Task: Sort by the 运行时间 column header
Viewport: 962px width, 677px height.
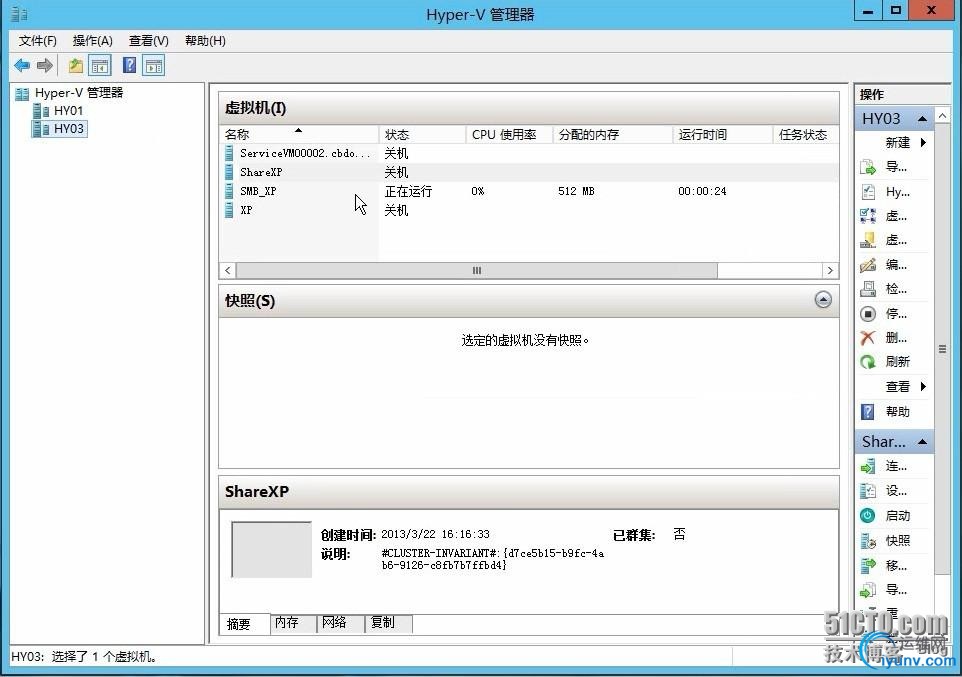Action: click(723, 134)
